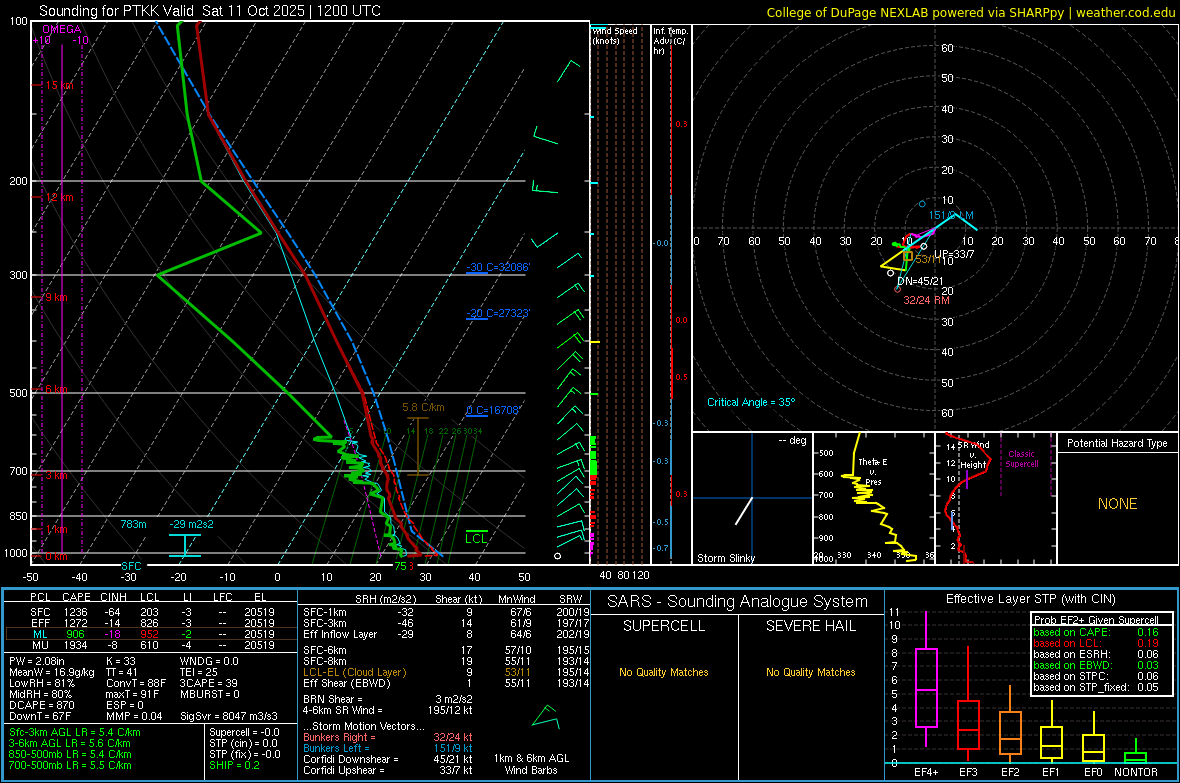Viewport: 1180px width, 783px height.
Task: Click the SigSvr = 8047 m3/s3 value
Action: pyautogui.click(x=229, y=716)
